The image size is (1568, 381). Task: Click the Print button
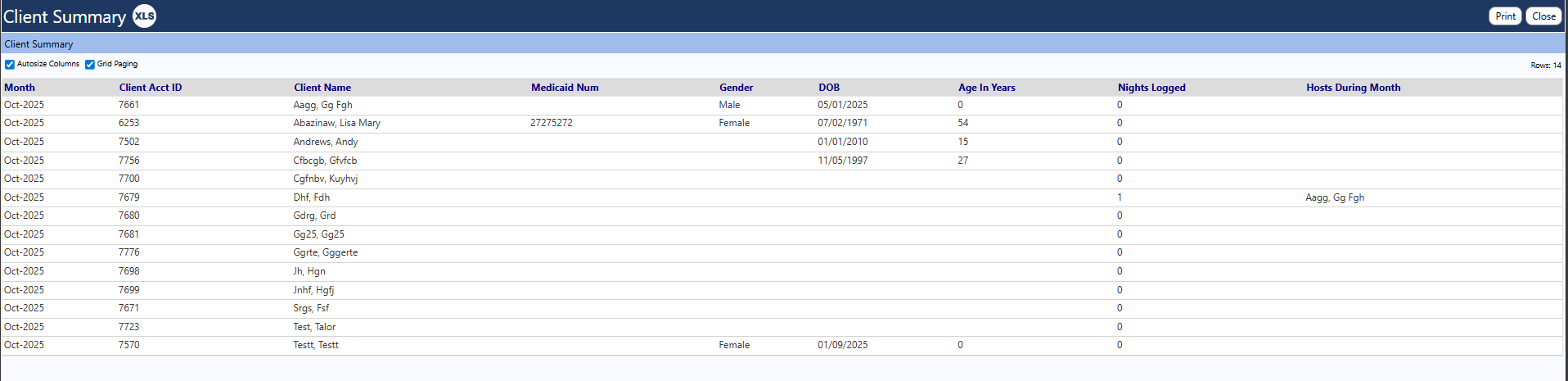click(1505, 16)
